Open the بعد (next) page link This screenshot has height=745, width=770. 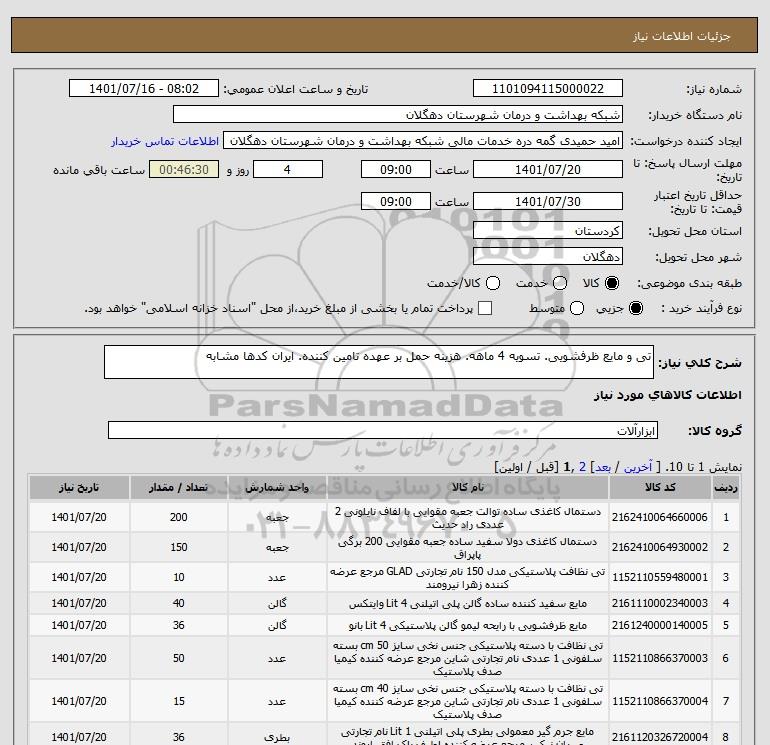click(603, 467)
